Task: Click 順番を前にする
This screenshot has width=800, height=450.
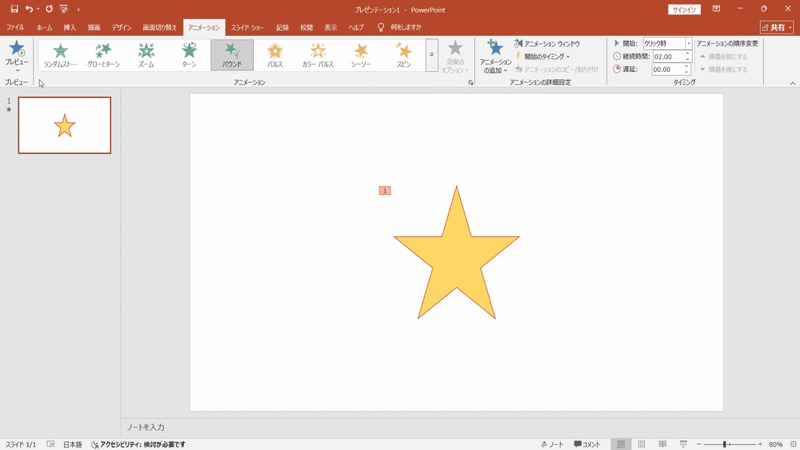Action: pos(723,57)
